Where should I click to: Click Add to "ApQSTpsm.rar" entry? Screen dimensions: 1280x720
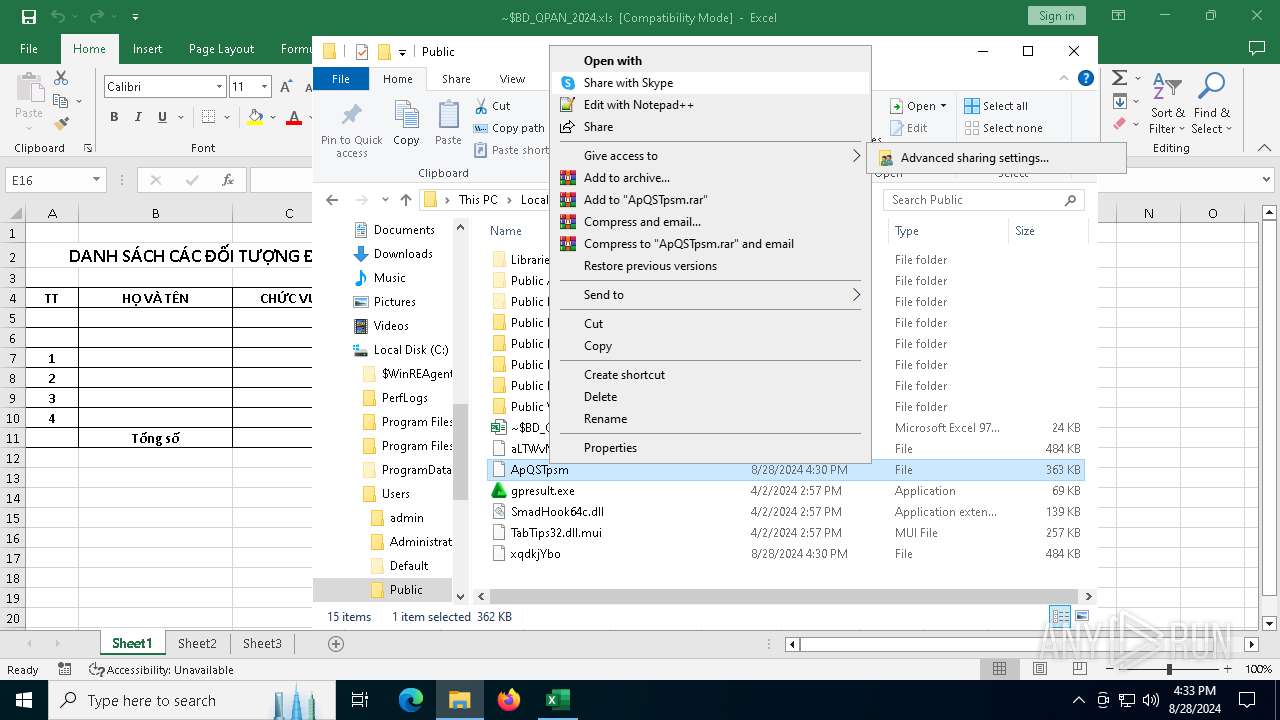[645, 200]
